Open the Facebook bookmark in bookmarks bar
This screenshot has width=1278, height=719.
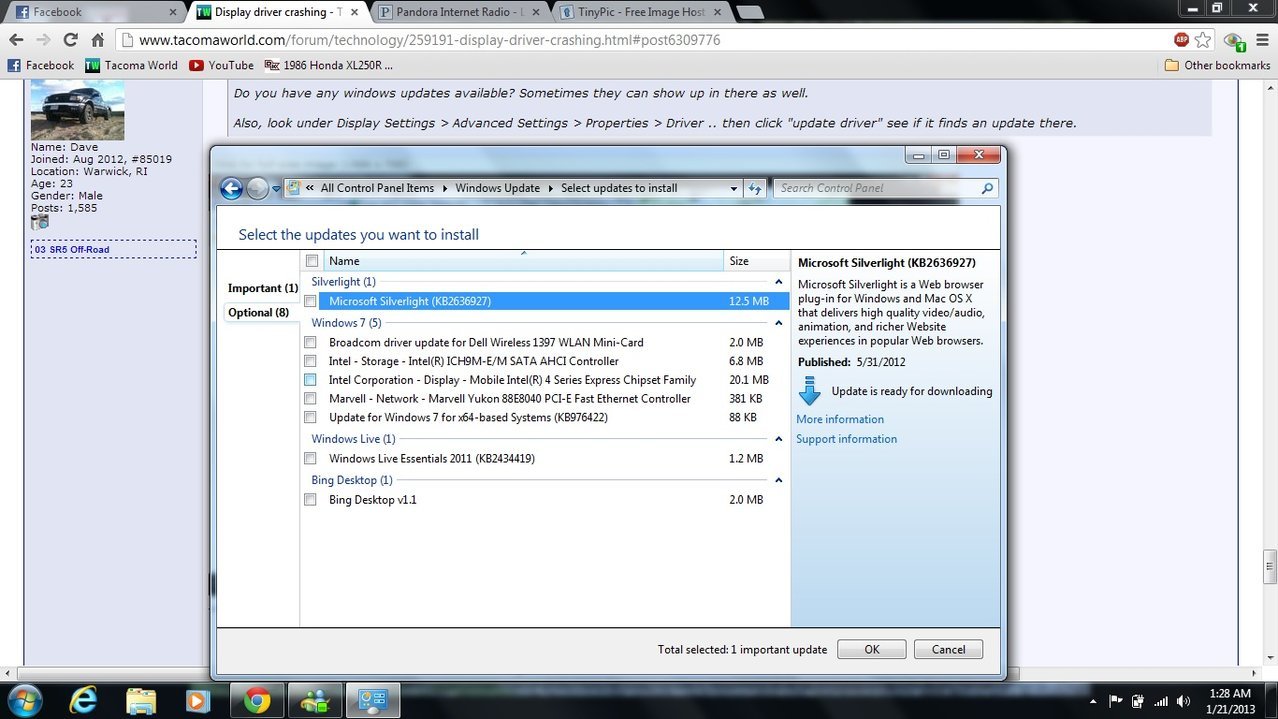click(41, 65)
